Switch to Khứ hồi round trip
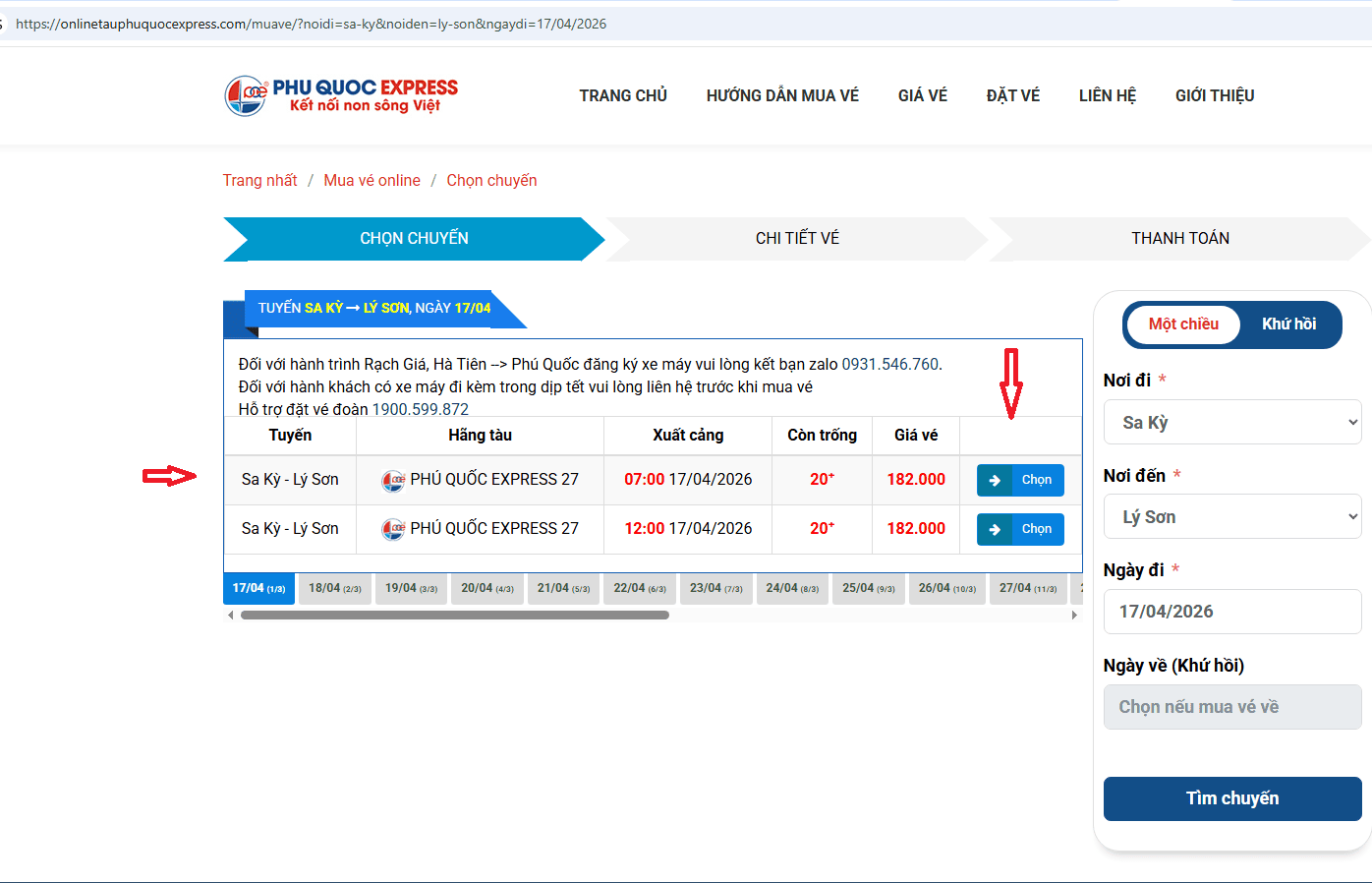Viewport: 1372px width, 883px height. click(x=1288, y=324)
